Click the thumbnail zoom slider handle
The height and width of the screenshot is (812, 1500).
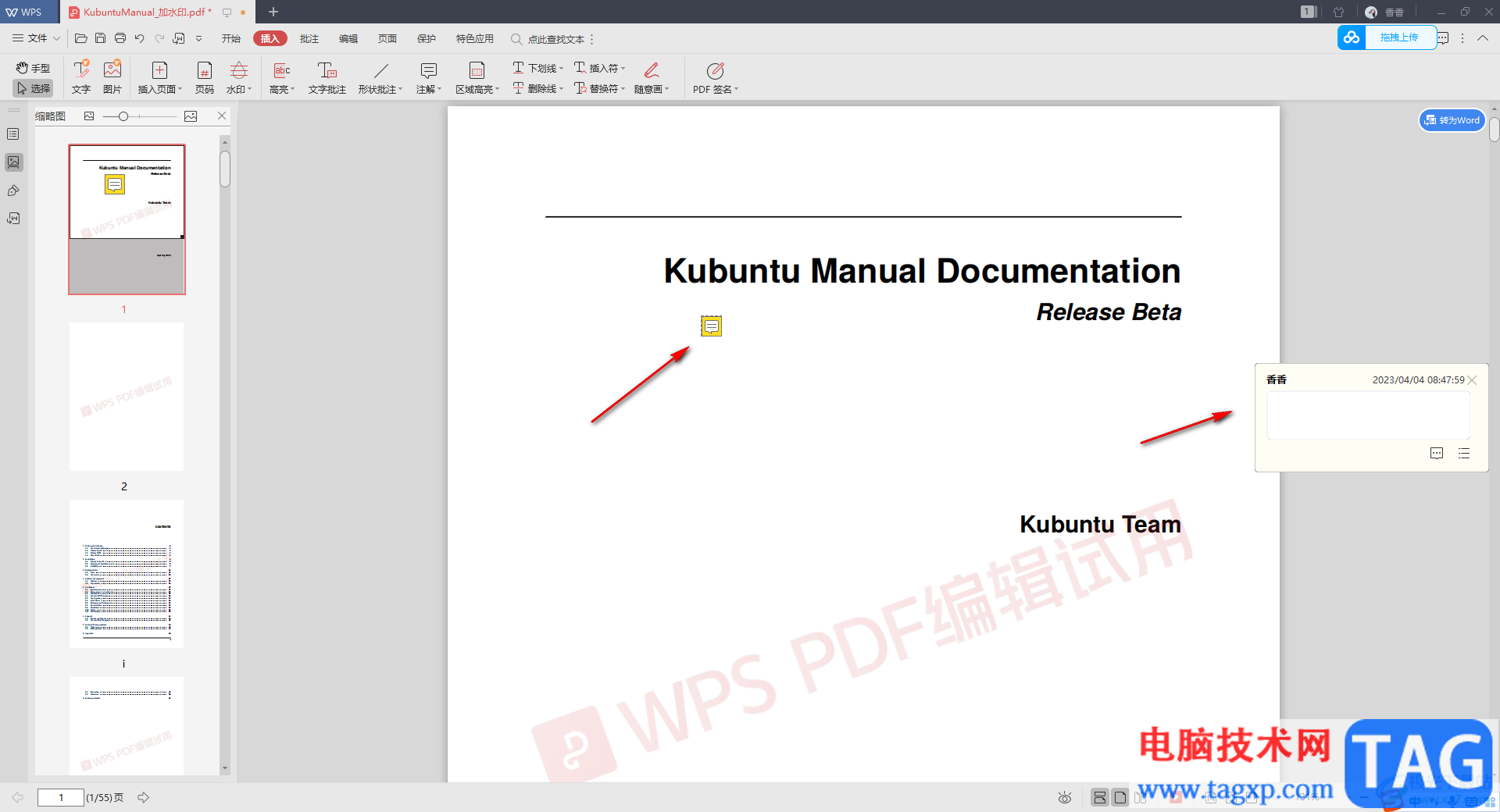click(123, 116)
